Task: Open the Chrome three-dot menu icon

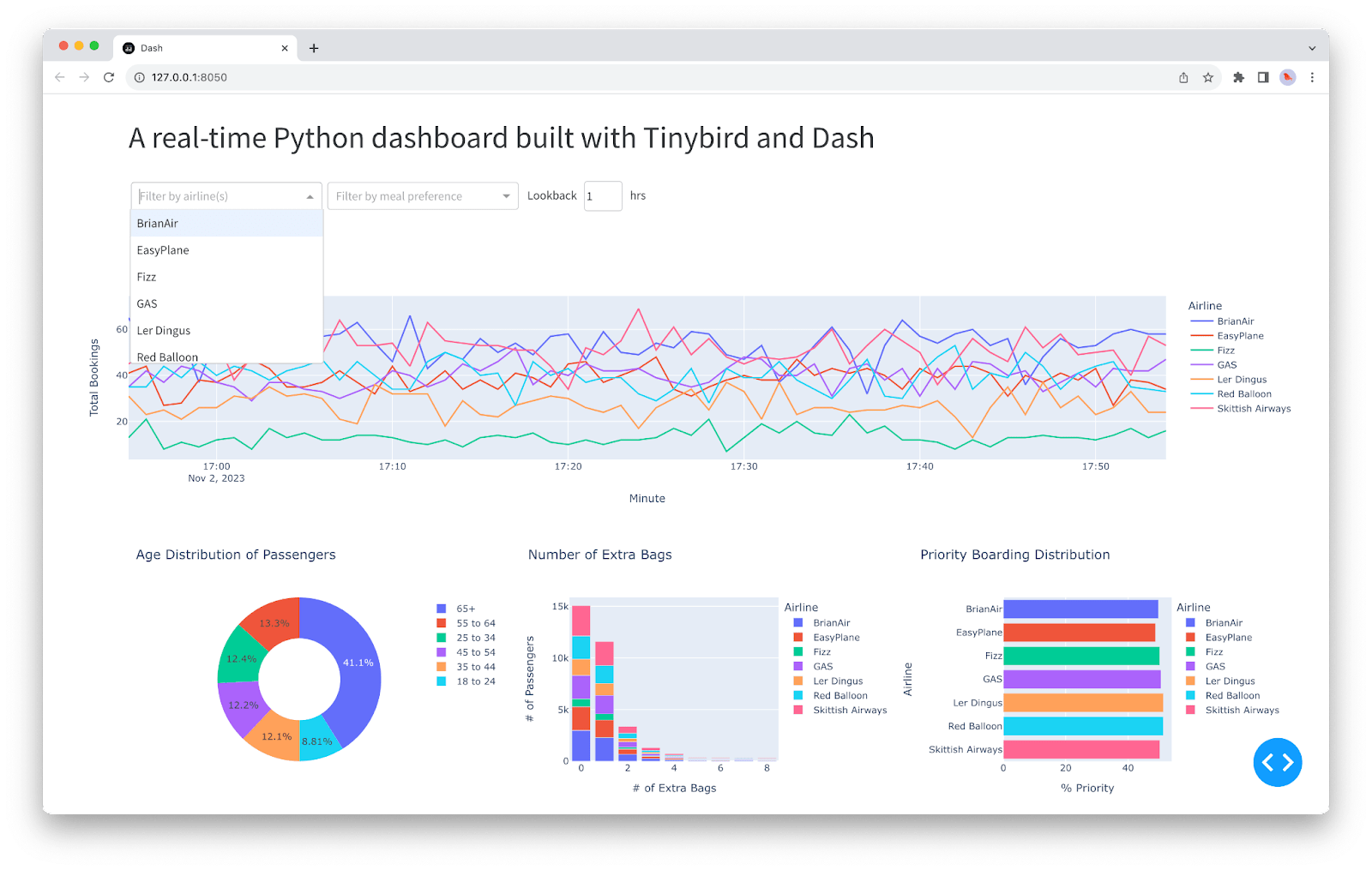Action: coord(1311,77)
